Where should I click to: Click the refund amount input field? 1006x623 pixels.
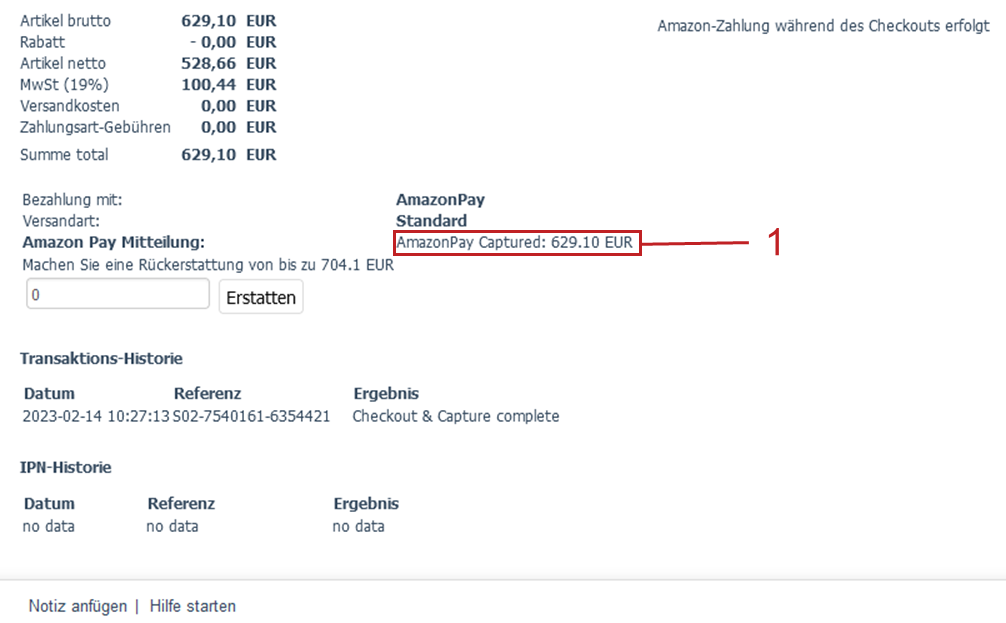pyautogui.click(x=117, y=296)
